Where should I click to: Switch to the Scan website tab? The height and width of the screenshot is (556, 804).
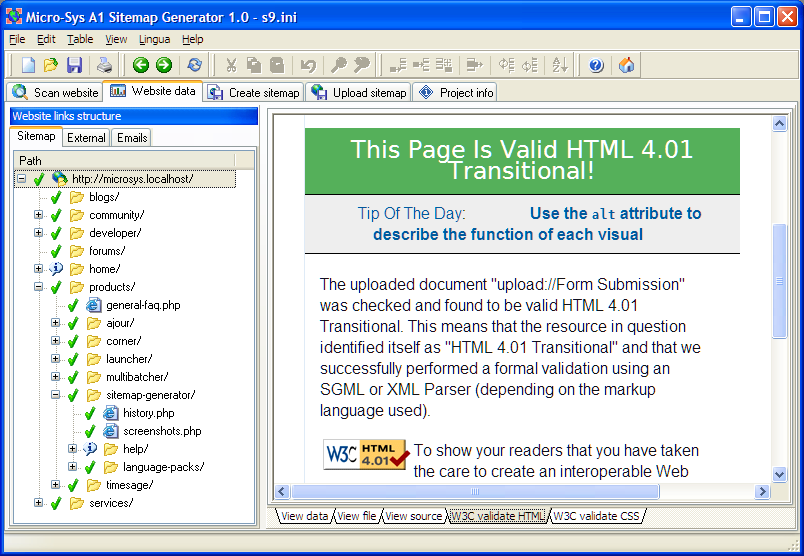pos(55,92)
